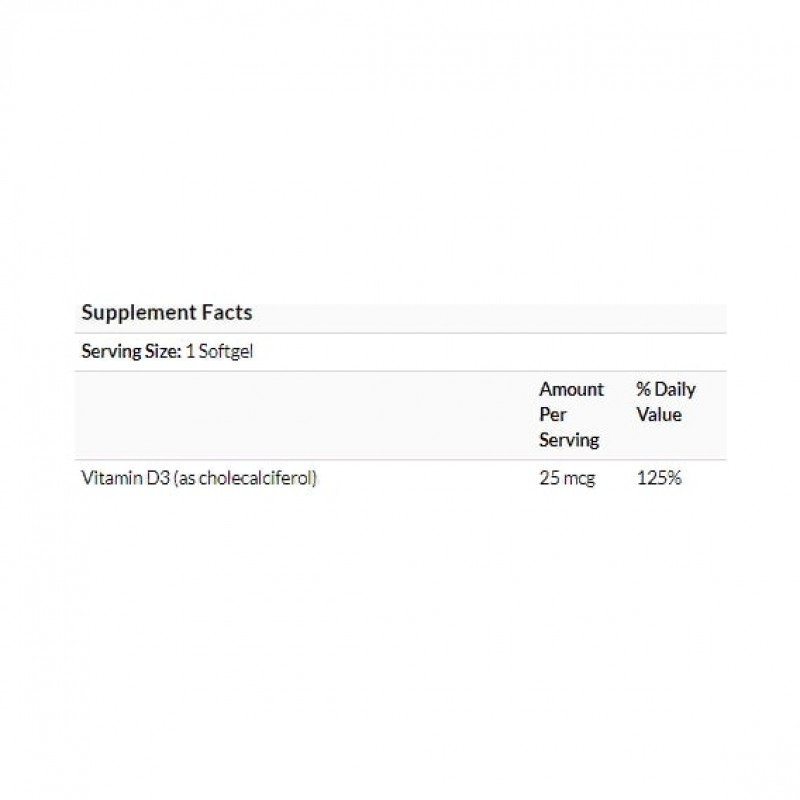Select the word Daily in the header
This screenshot has height=800, width=800.
(675, 389)
